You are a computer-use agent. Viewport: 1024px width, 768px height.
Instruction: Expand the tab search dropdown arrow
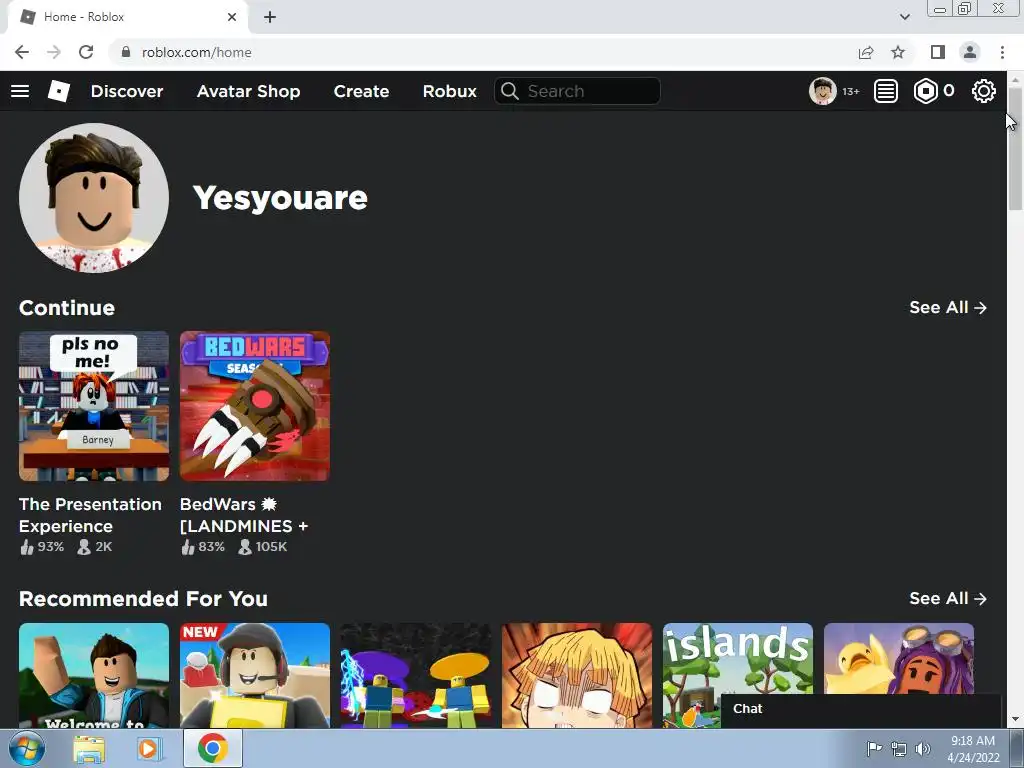pos(904,17)
